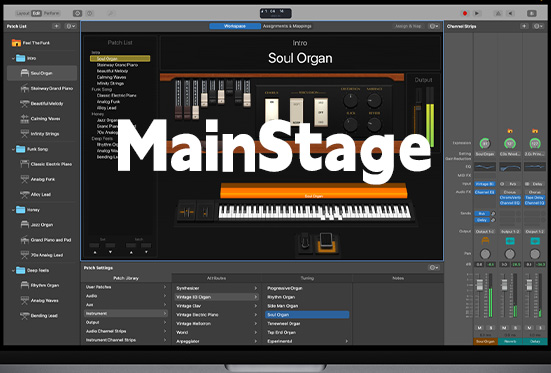Open Channel Strips gear action menu
Screen dimensions: 551x373
tap(538, 26)
